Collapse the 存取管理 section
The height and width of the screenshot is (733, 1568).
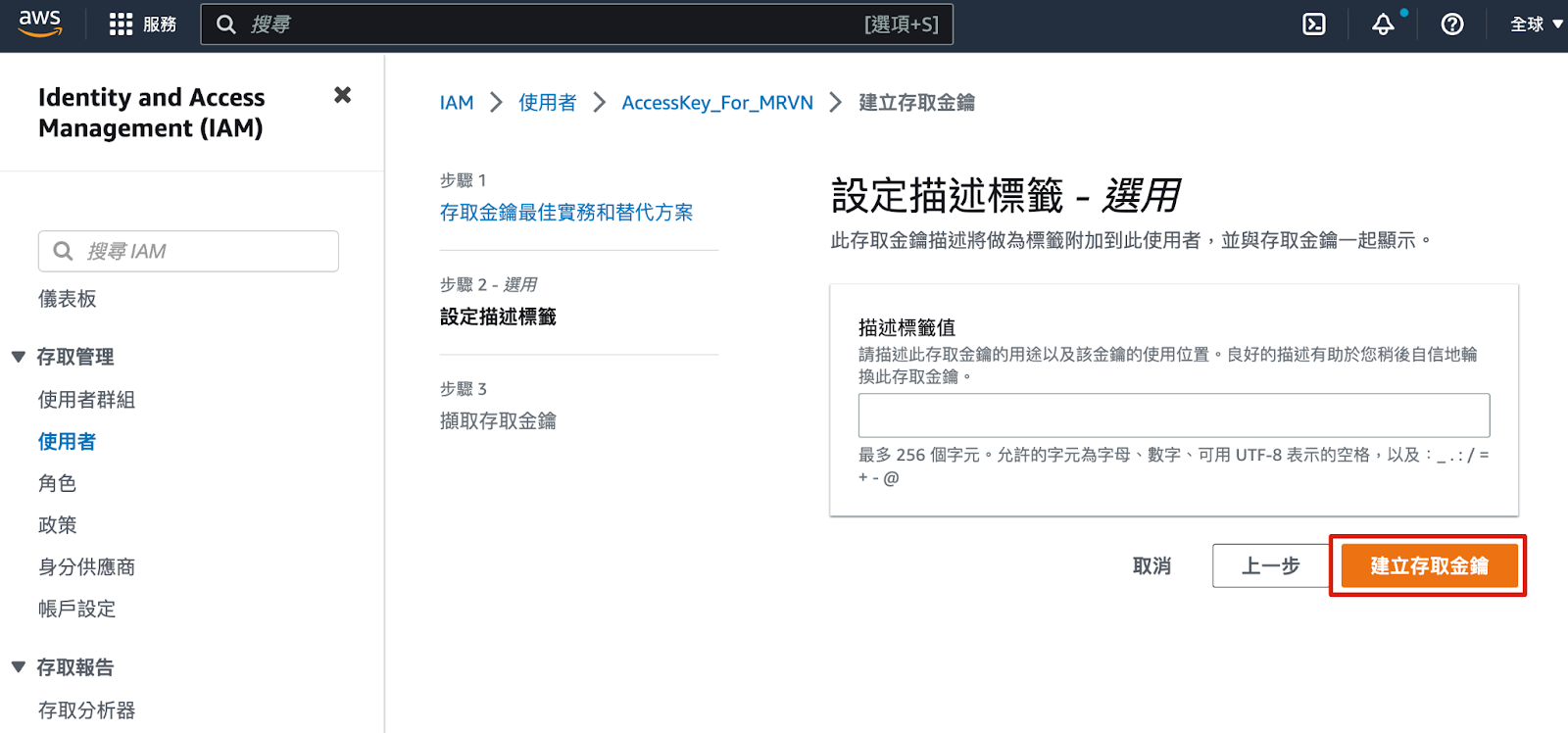[x=19, y=357]
